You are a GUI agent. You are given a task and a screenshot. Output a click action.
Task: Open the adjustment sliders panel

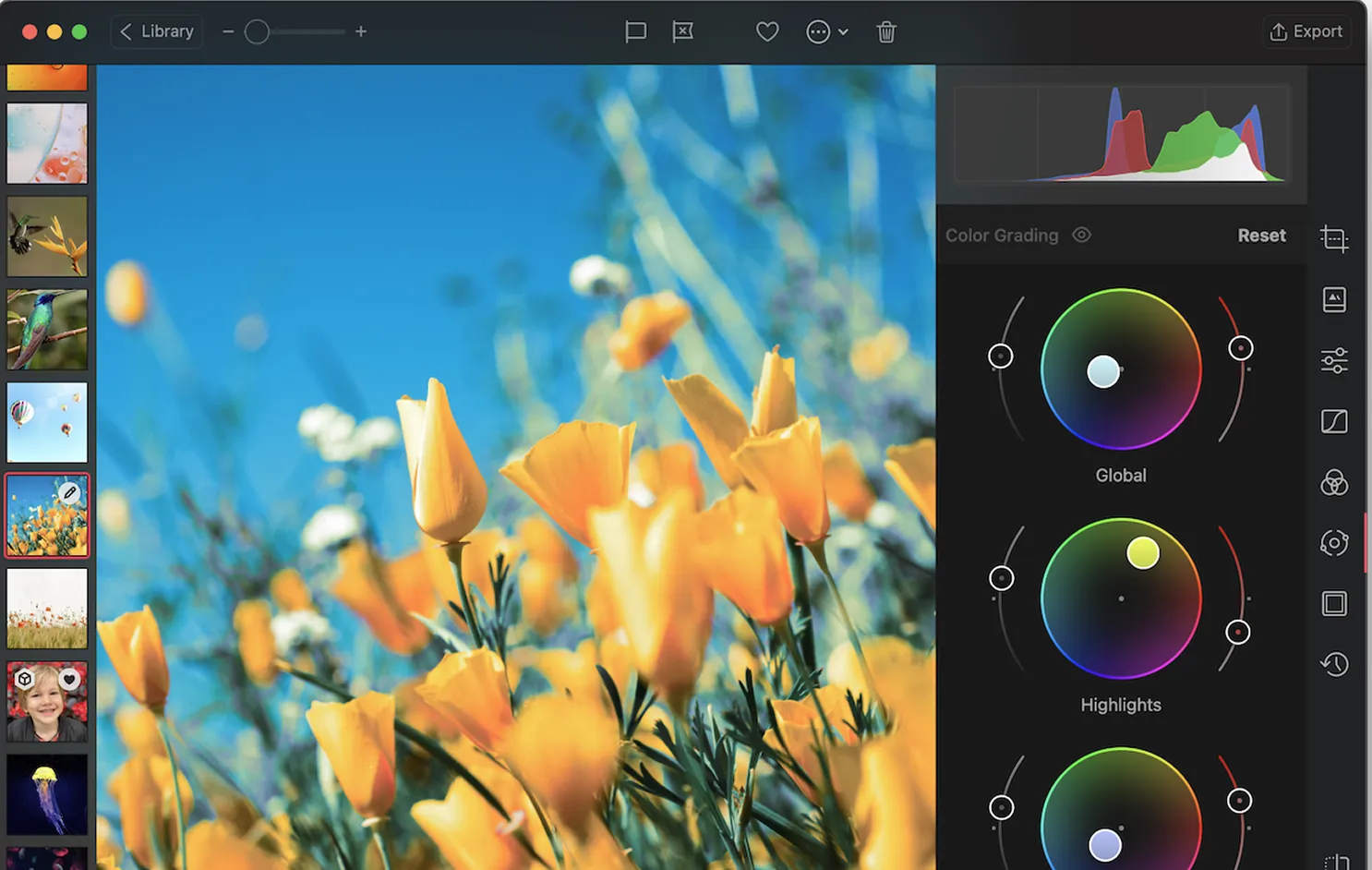tap(1334, 360)
